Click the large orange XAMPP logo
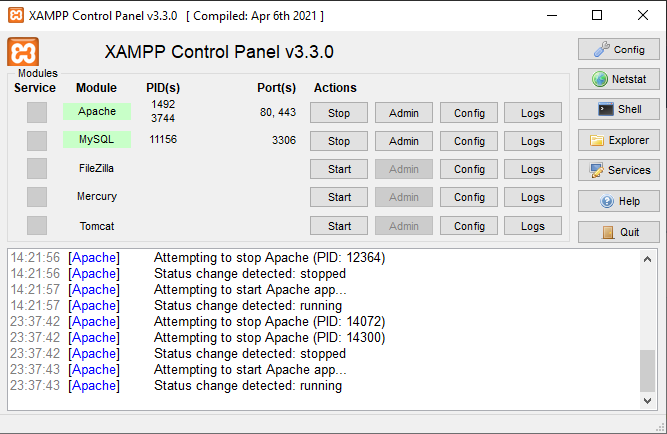This screenshot has width=667, height=434. pos(23,52)
